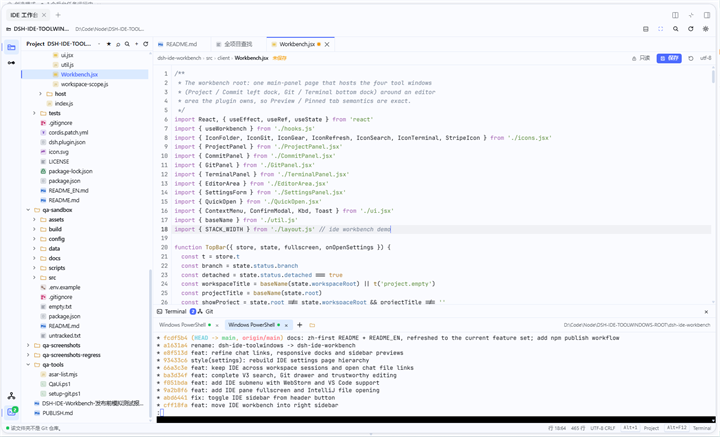Click the search icon in Project panel header
Image resolution: width=720 pixels, height=437 pixels.
[127, 44]
